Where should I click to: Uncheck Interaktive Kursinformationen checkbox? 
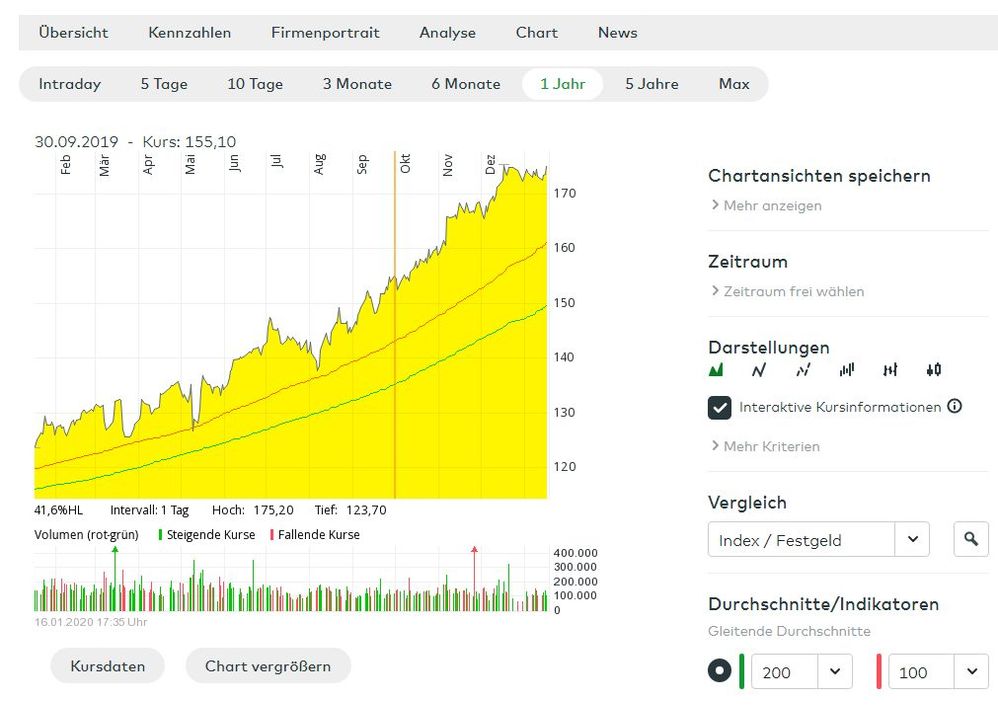[x=719, y=407]
